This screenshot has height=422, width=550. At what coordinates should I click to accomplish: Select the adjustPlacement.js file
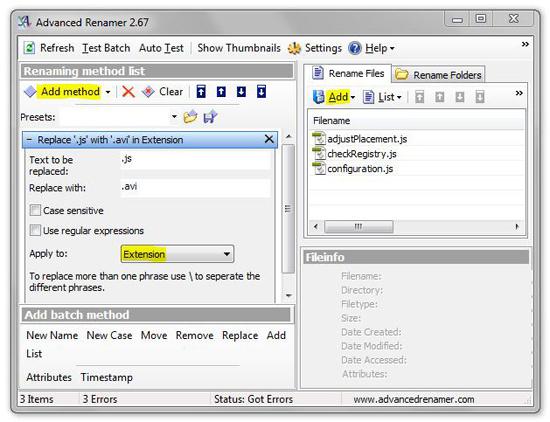click(x=367, y=139)
